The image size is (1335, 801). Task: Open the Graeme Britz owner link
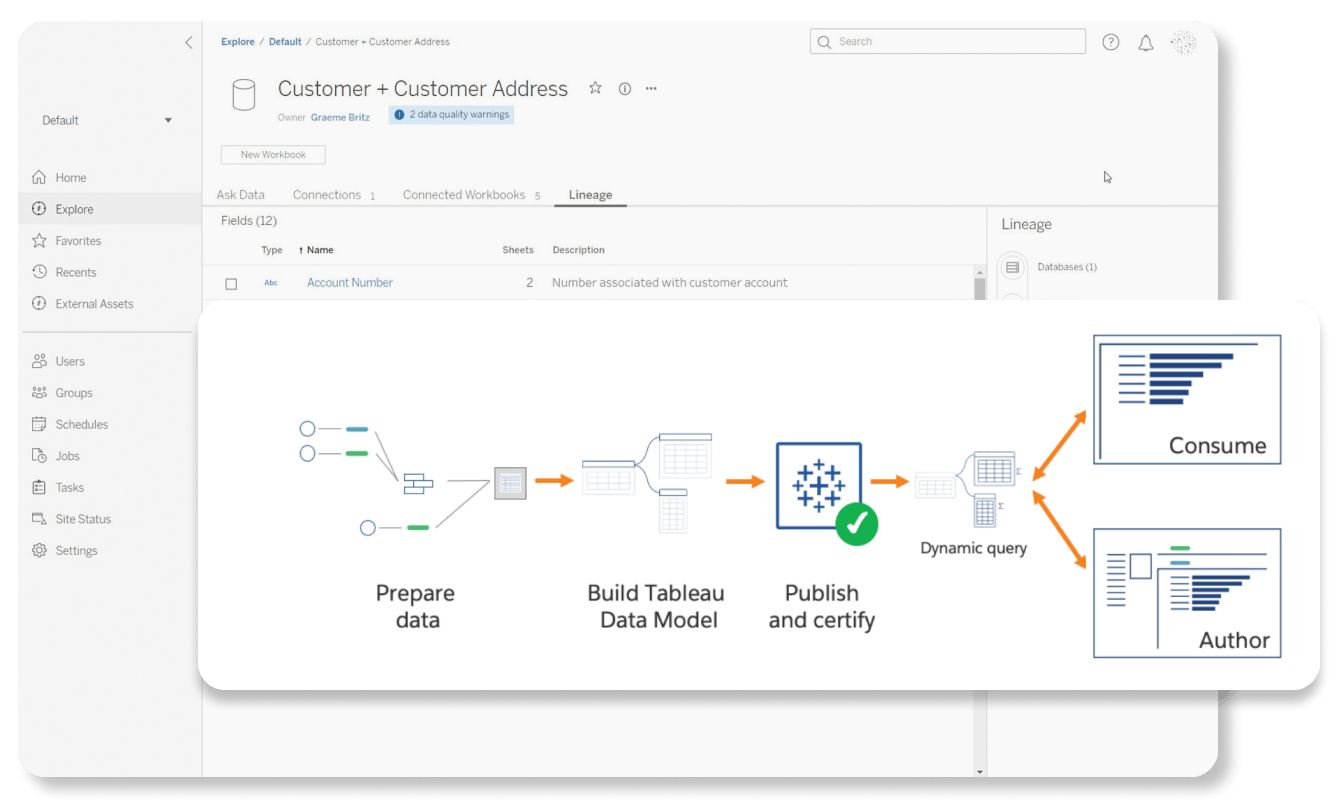[340, 117]
